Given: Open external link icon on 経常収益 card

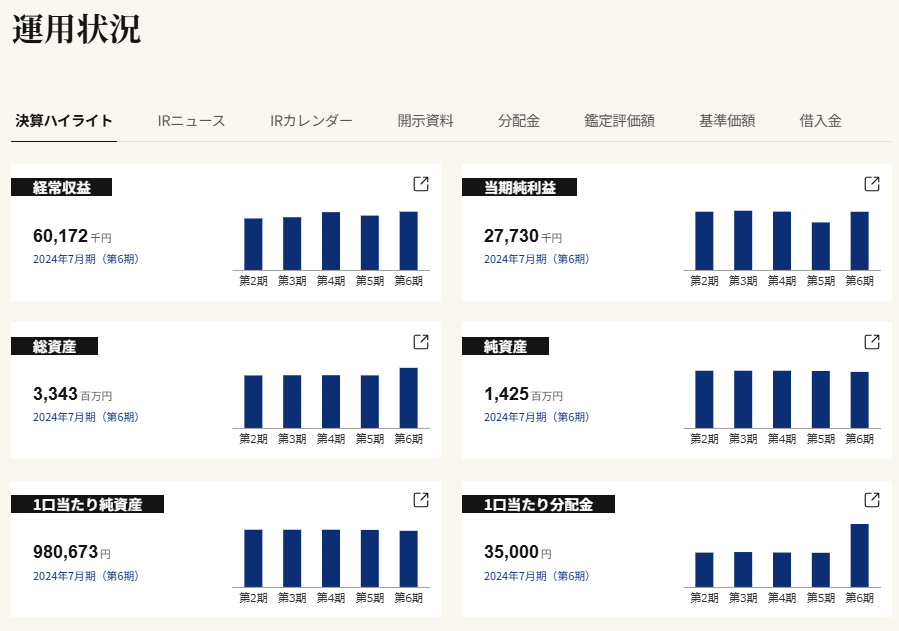Looking at the screenshot, I should point(421,184).
